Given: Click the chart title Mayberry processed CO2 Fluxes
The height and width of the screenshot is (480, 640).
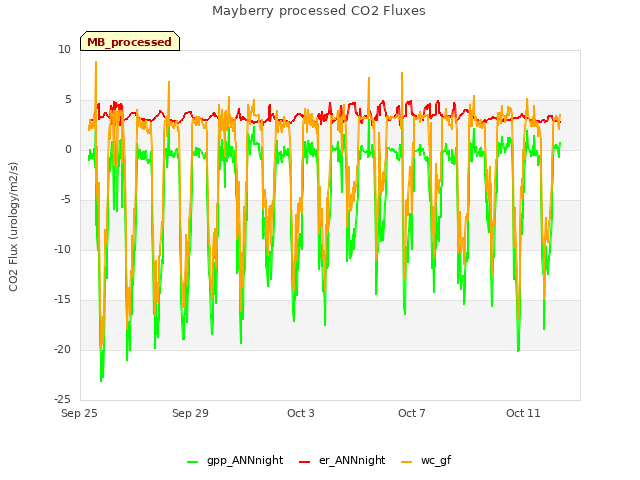Looking at the screenshot, I should pos(319,11).
